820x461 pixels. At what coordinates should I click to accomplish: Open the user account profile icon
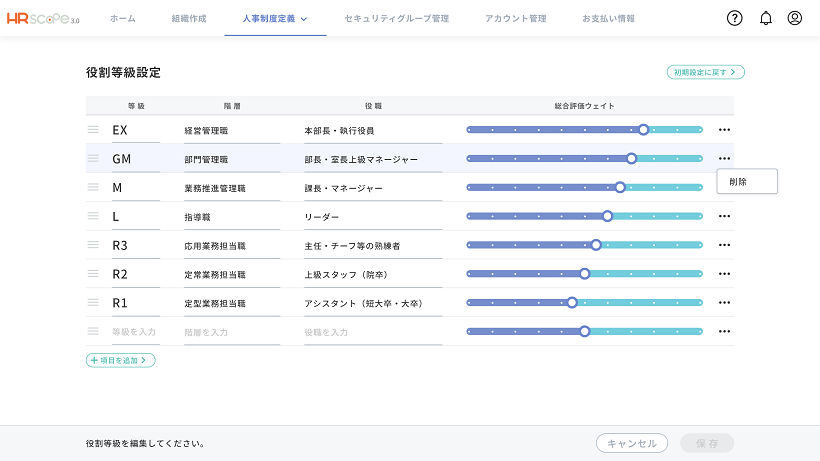click(x=794, y=18)
